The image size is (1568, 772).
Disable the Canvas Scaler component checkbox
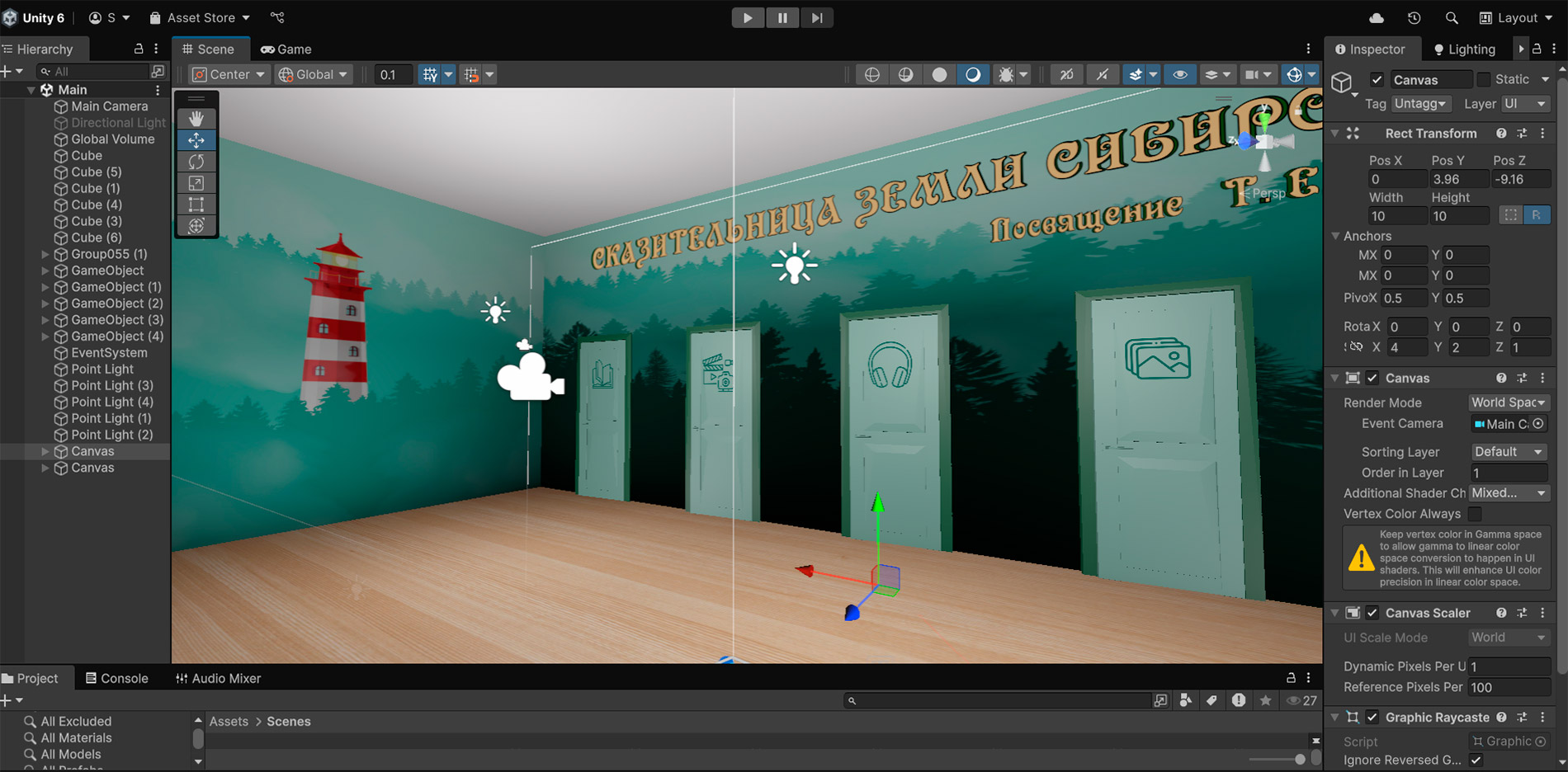[x=1372, y=613]
